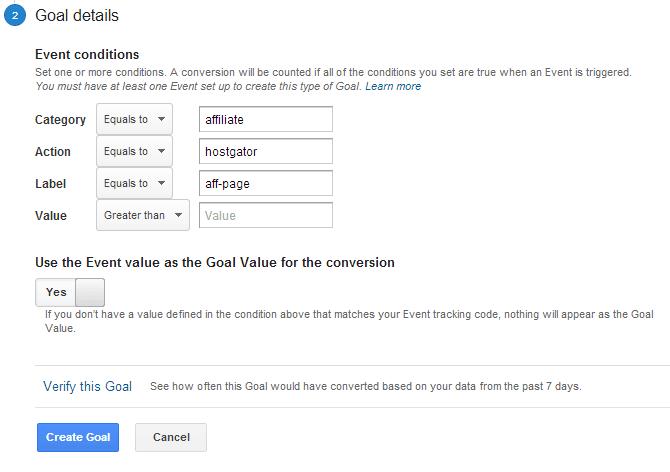
Task: Click the step 2 circle icon
Action: tap(15, 15)
